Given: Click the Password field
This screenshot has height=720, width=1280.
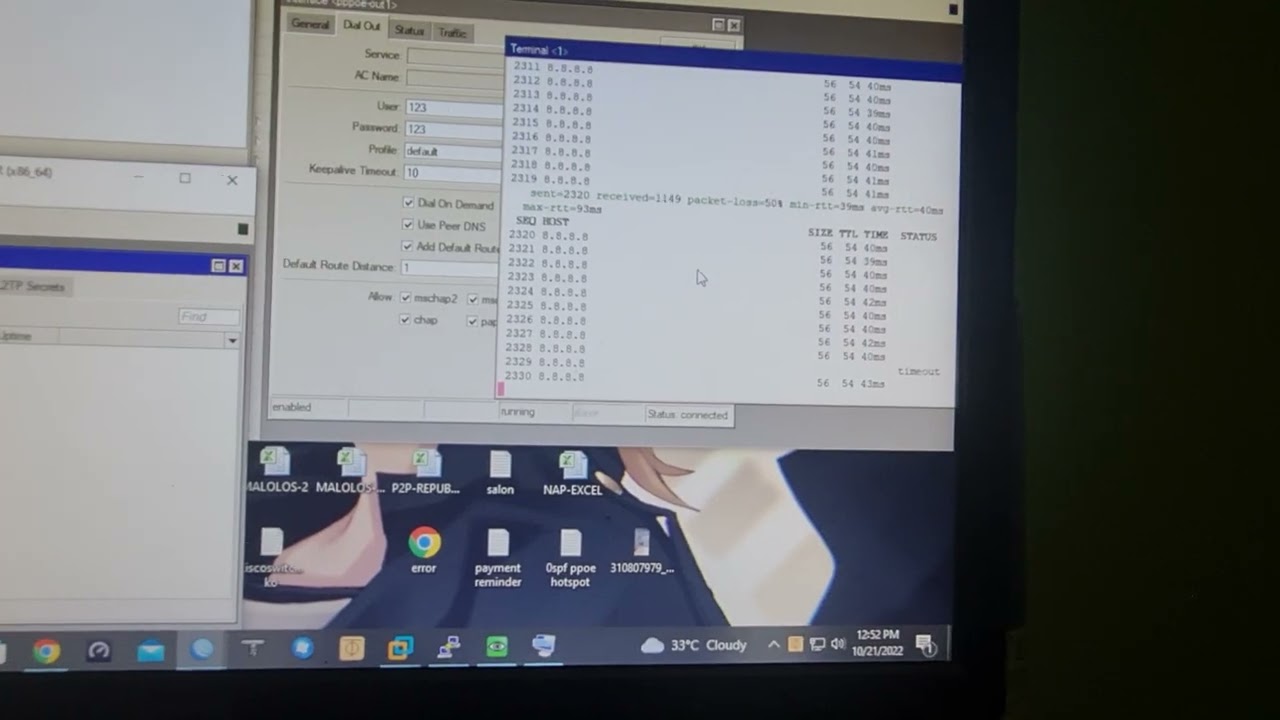Looking at the screenshot, I should point(454,129).
